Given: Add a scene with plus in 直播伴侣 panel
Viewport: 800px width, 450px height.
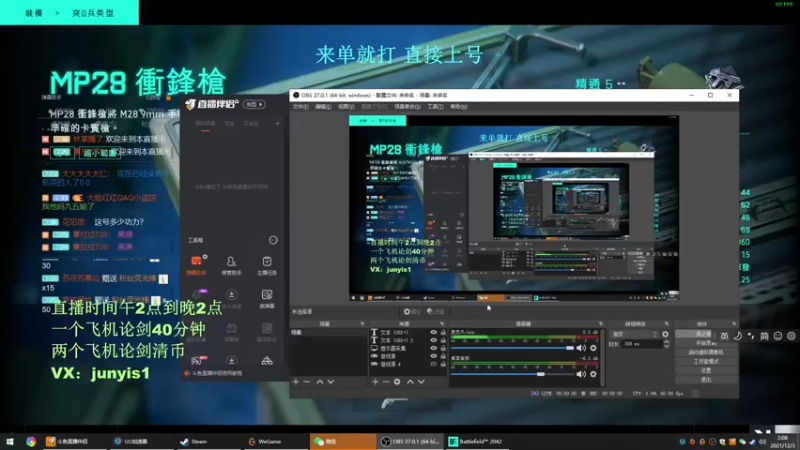Looking at the screenshot, I should pyautogui.click(x=278, y=123).
